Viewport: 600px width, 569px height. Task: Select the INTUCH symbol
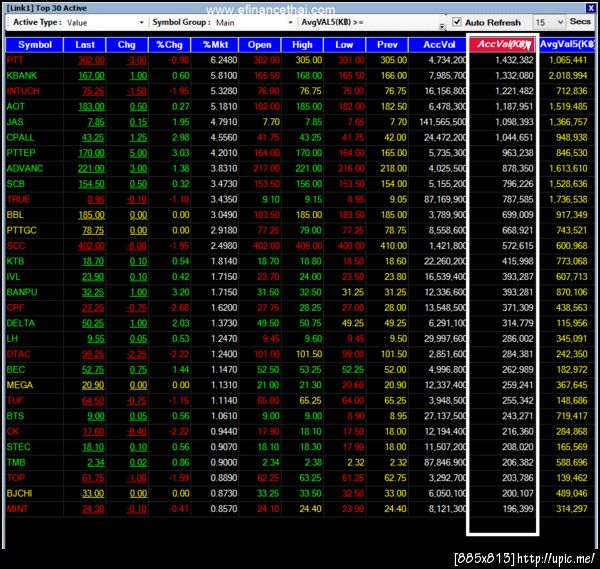click(x=23, y=91)
